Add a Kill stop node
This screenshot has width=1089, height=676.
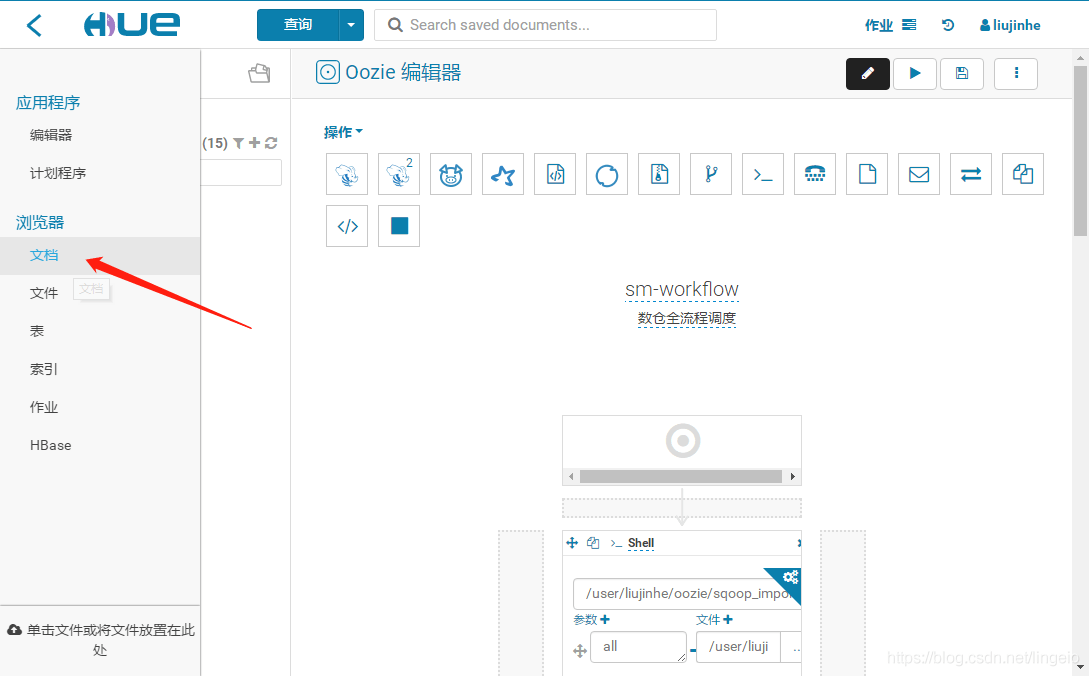tap(399, 226)
